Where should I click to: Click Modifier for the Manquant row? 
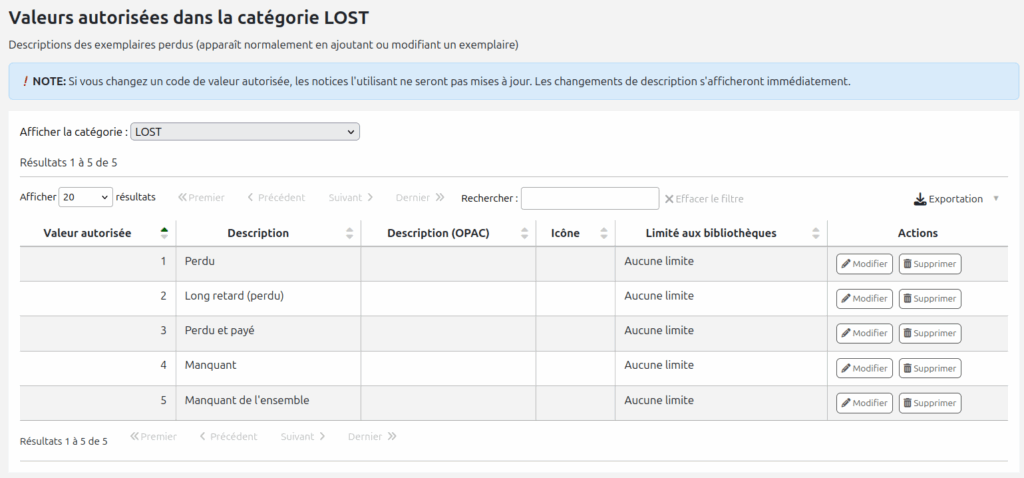click(864, 368)
